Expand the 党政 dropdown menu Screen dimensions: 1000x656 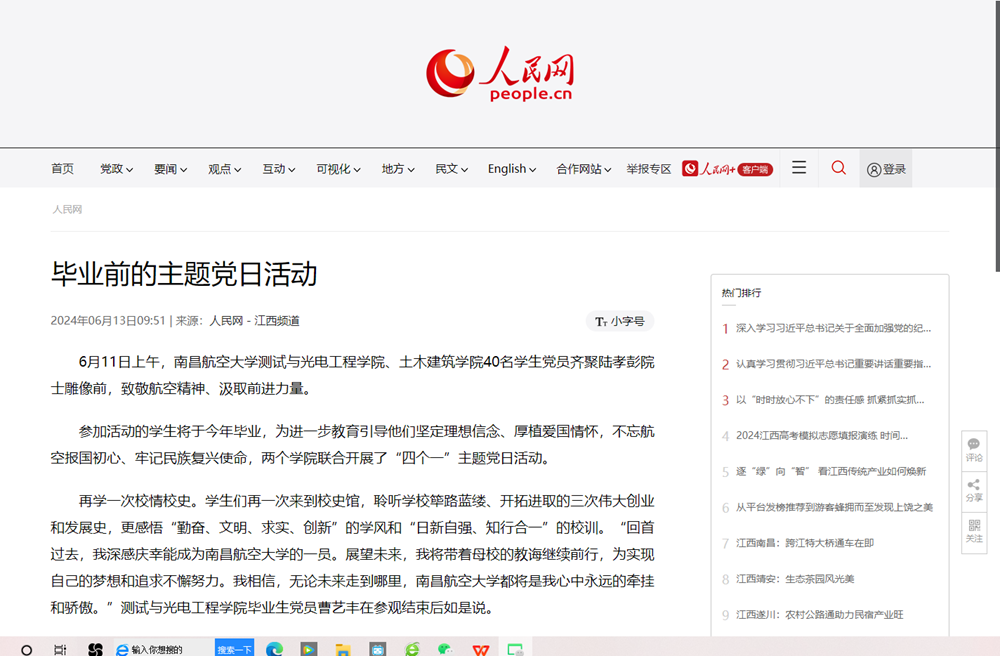(116, 169)
